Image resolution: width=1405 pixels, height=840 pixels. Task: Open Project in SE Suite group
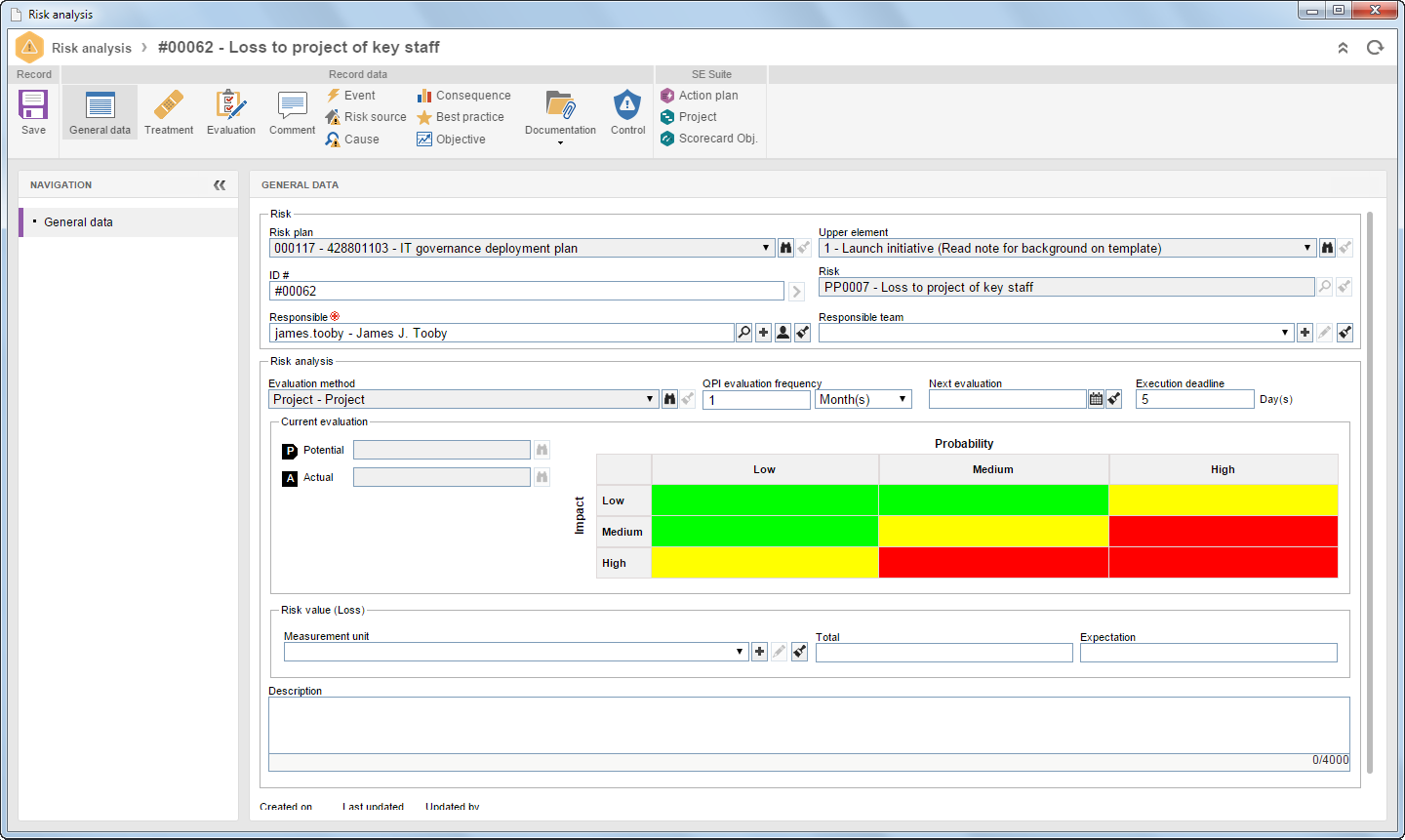(x=689, y=117)
